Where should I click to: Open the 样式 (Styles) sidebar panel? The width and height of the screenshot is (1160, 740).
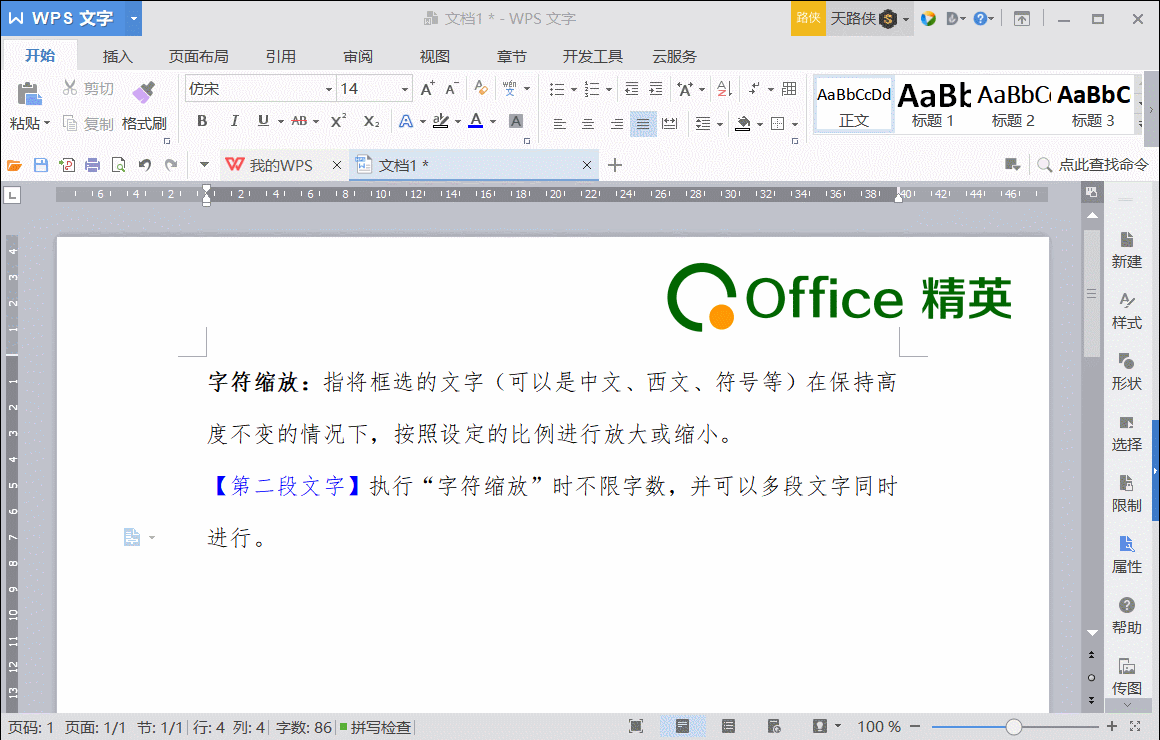1127,312
